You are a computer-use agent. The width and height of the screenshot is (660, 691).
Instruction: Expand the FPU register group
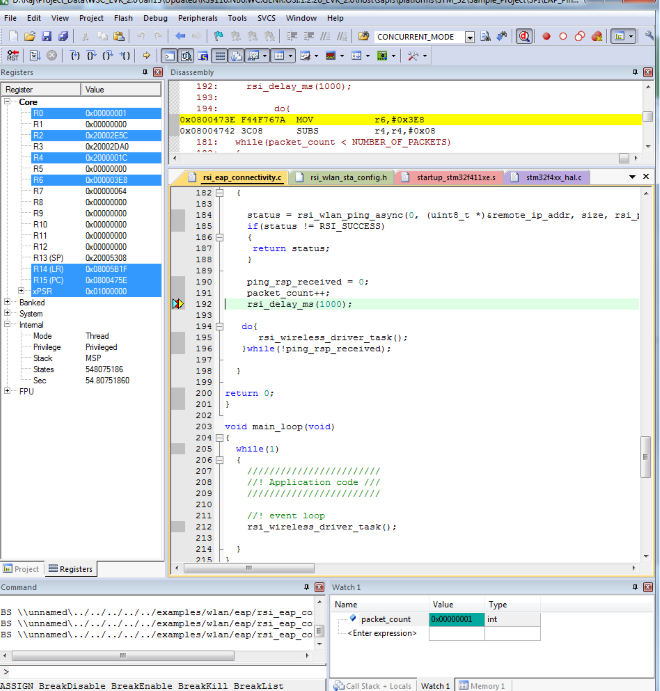pos(9,391)
